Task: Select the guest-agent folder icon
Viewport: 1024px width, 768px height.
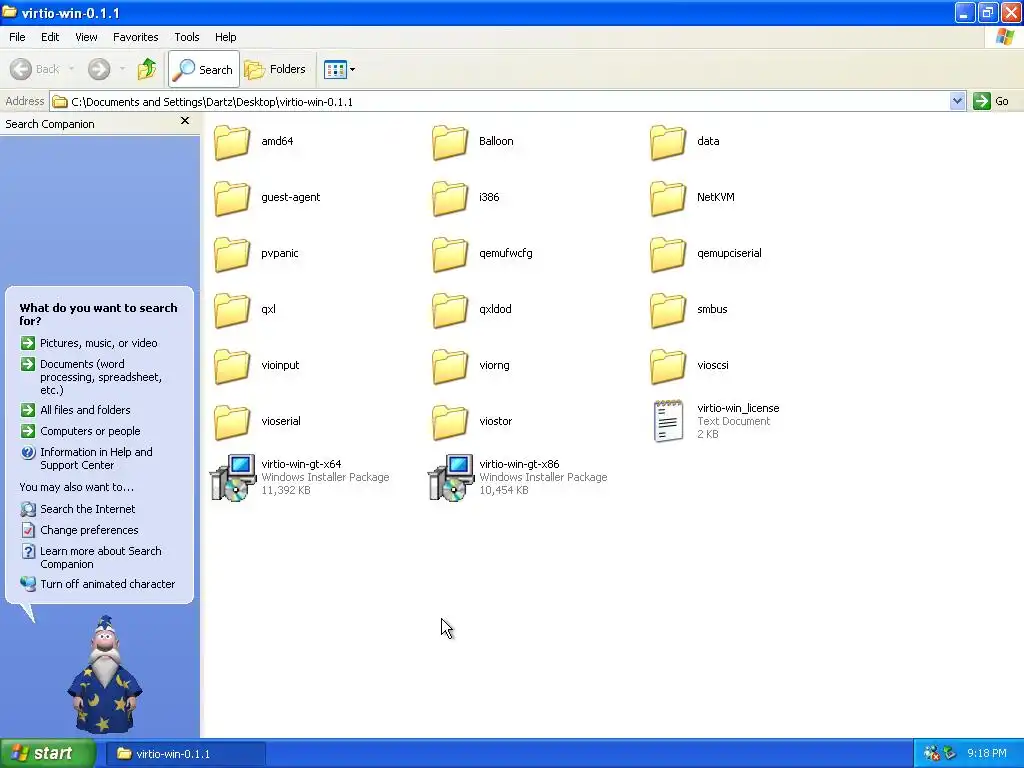Action: point(232,198)
